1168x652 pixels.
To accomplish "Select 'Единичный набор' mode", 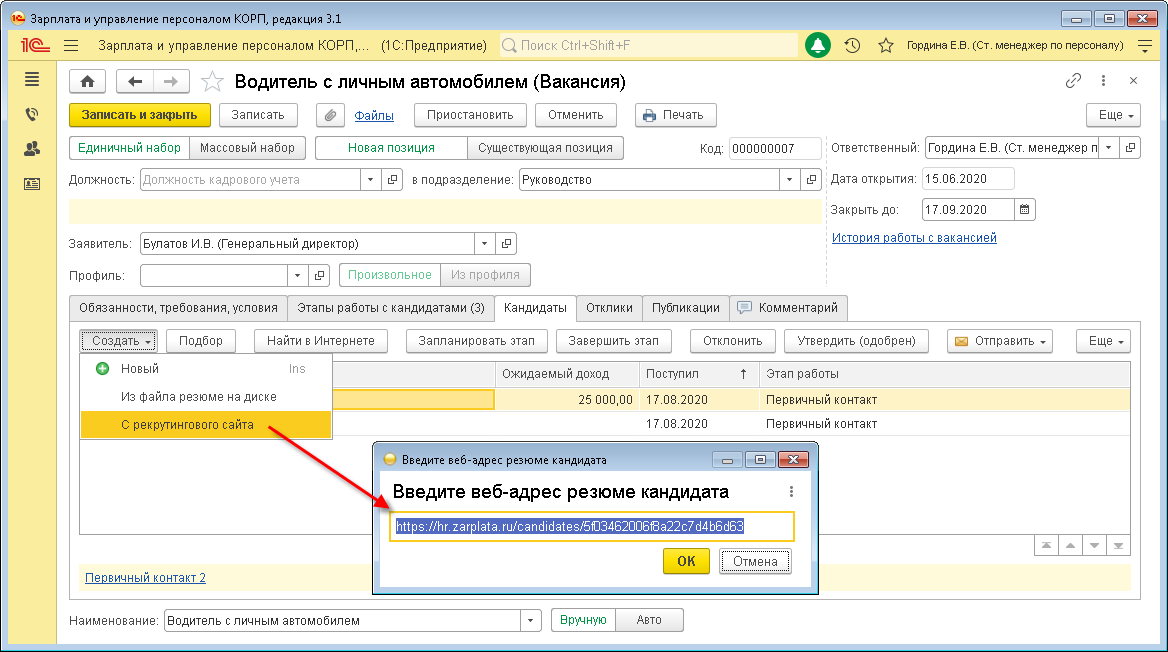I will 130,148.
